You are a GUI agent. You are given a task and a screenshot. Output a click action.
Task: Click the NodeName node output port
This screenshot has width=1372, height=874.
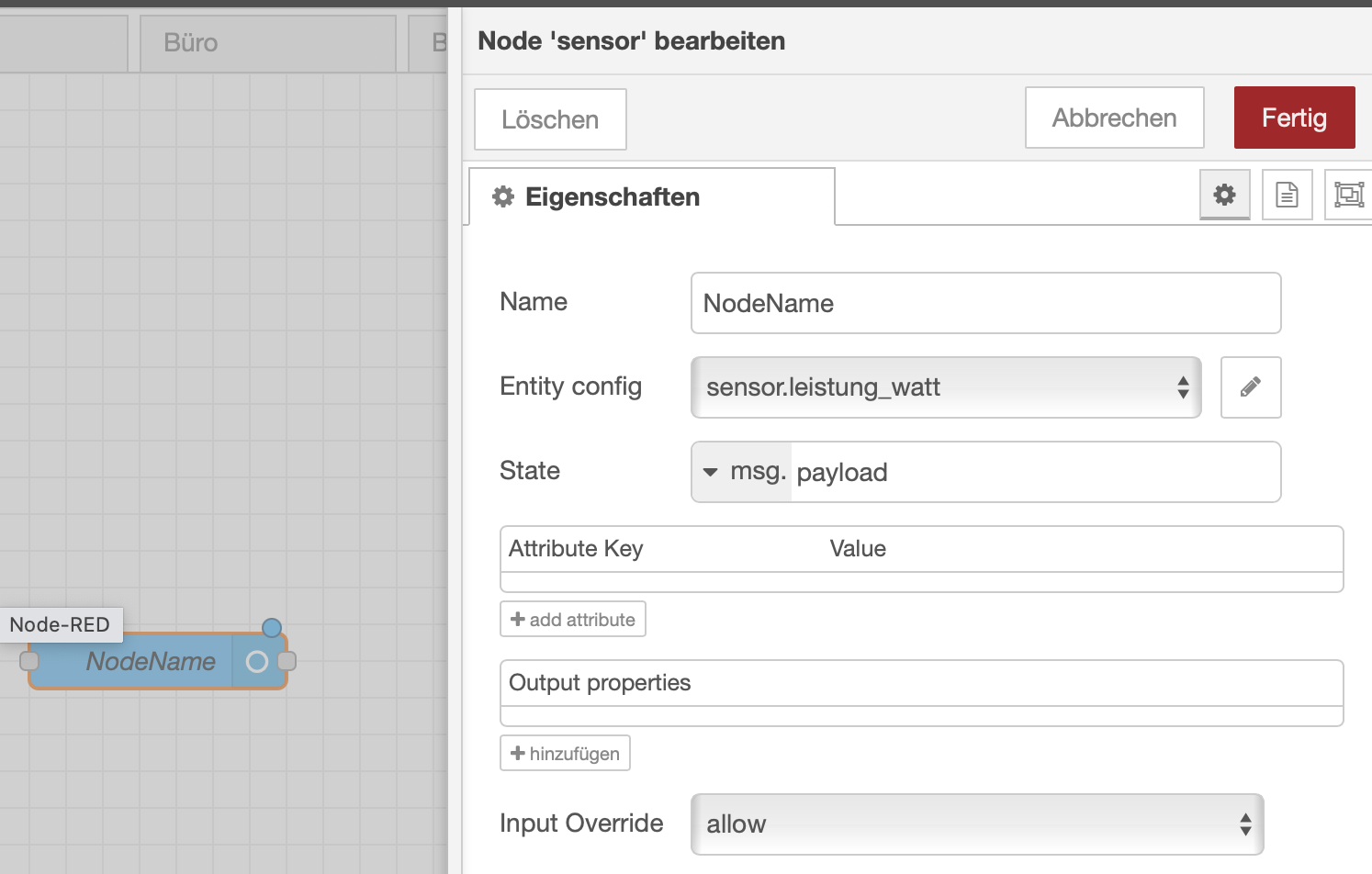click(287, 661)
